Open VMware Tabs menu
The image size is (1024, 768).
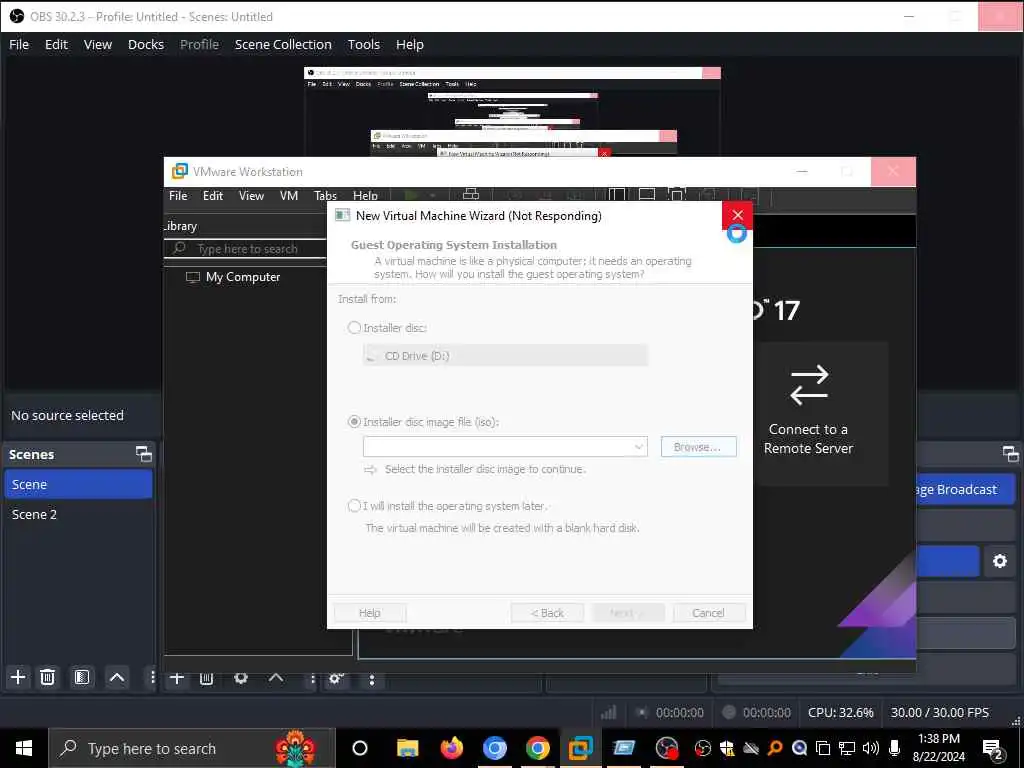pyautogui.click(x=325, y=195)
